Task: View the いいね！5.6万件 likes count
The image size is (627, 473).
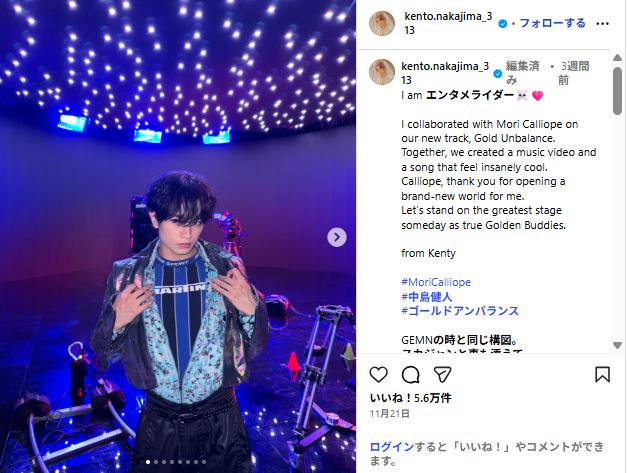Action: (410, 398)
